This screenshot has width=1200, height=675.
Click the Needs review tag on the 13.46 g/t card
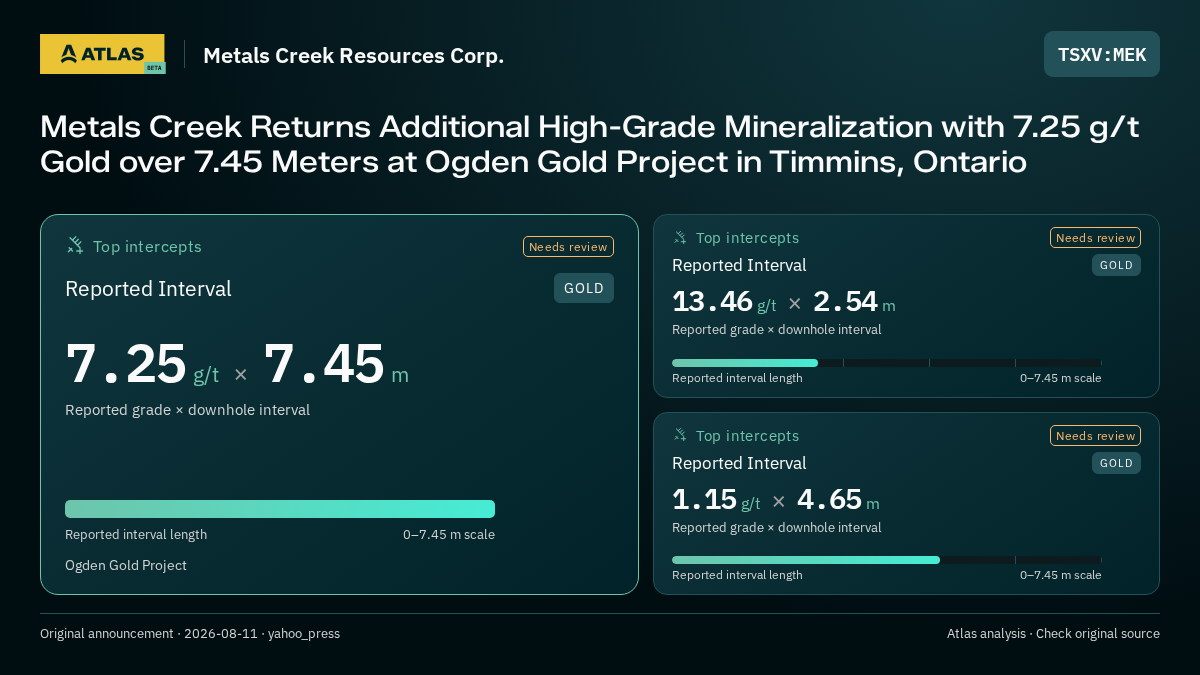(1095, 238)
